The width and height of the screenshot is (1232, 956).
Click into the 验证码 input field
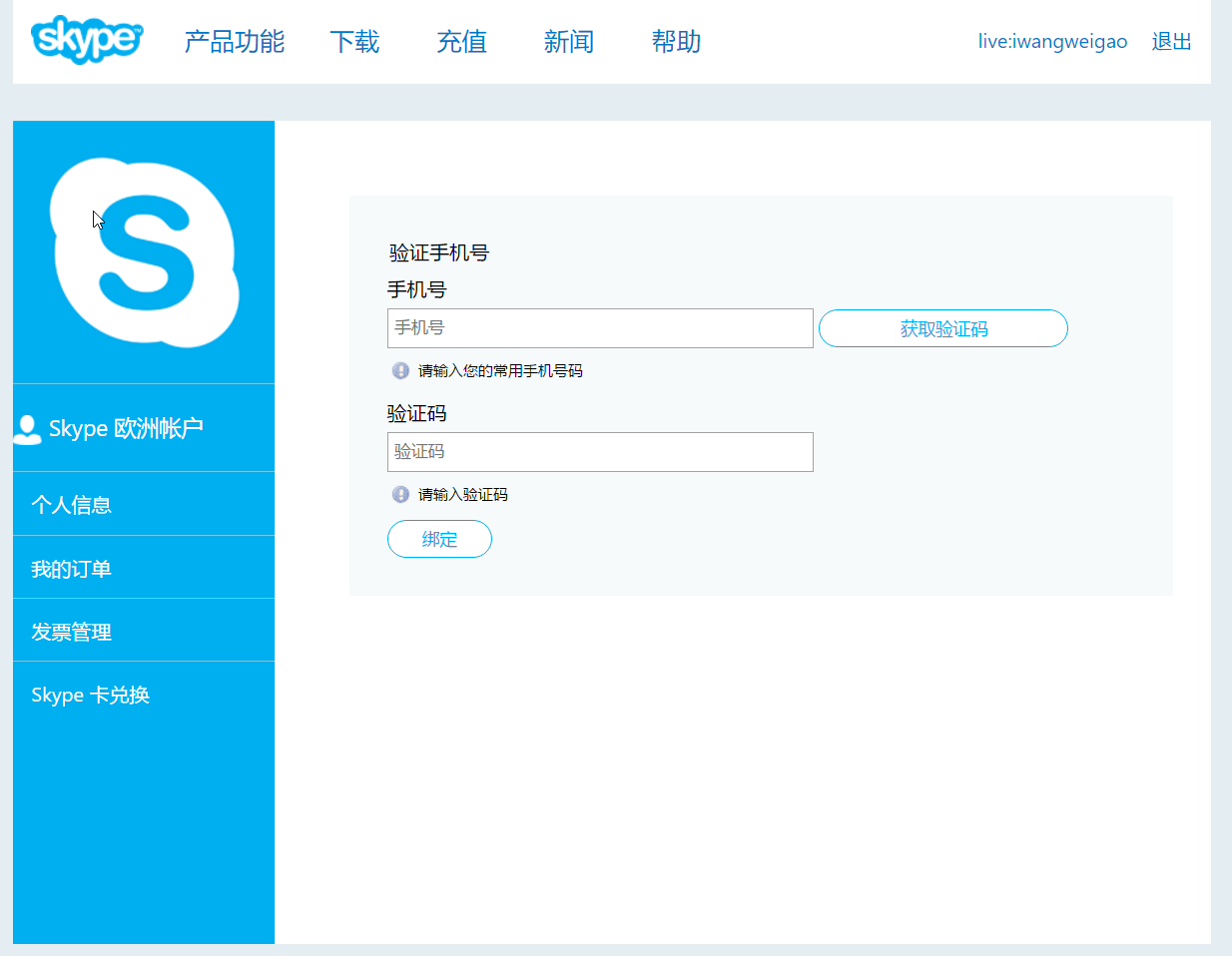point(600,452)
